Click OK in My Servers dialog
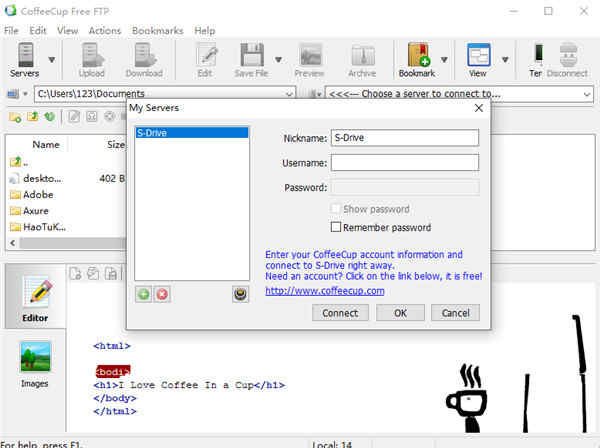Viewport: 600px width, 448px height. point(400,313)
